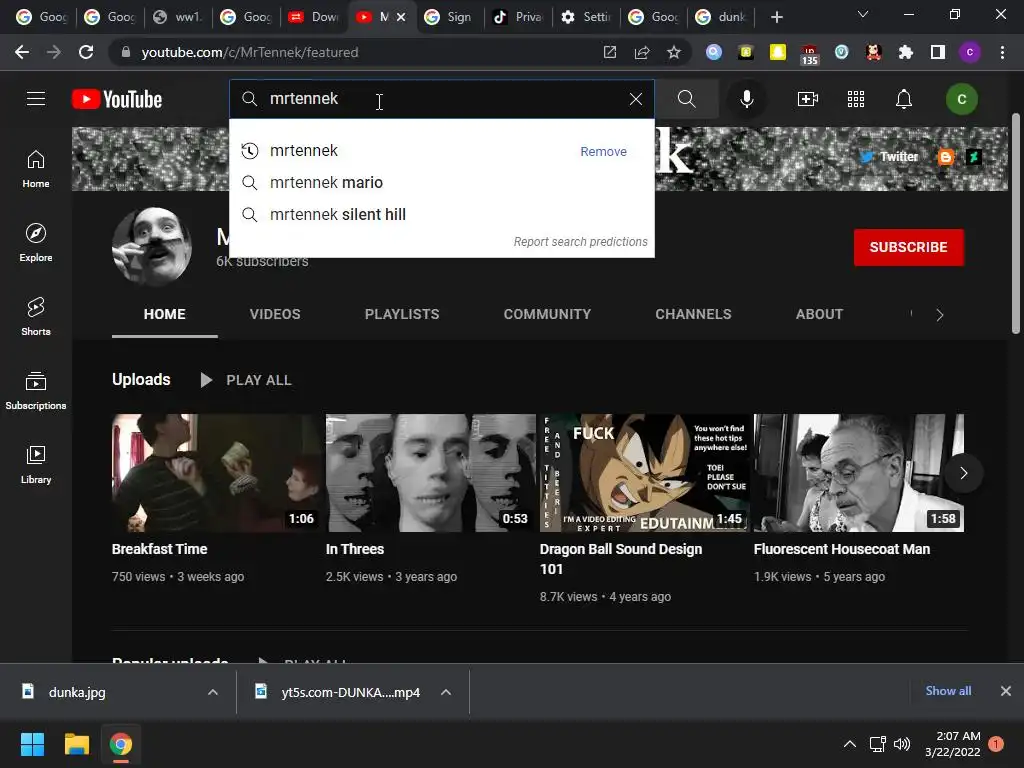This screenshot has height=768, width=1024.
Task: Open the MrTennek channel avatar
Action: (x=152, y=247)
